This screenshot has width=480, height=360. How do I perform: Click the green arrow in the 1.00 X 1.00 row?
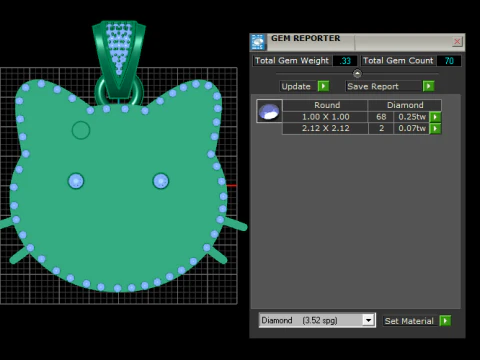(435, 117)
